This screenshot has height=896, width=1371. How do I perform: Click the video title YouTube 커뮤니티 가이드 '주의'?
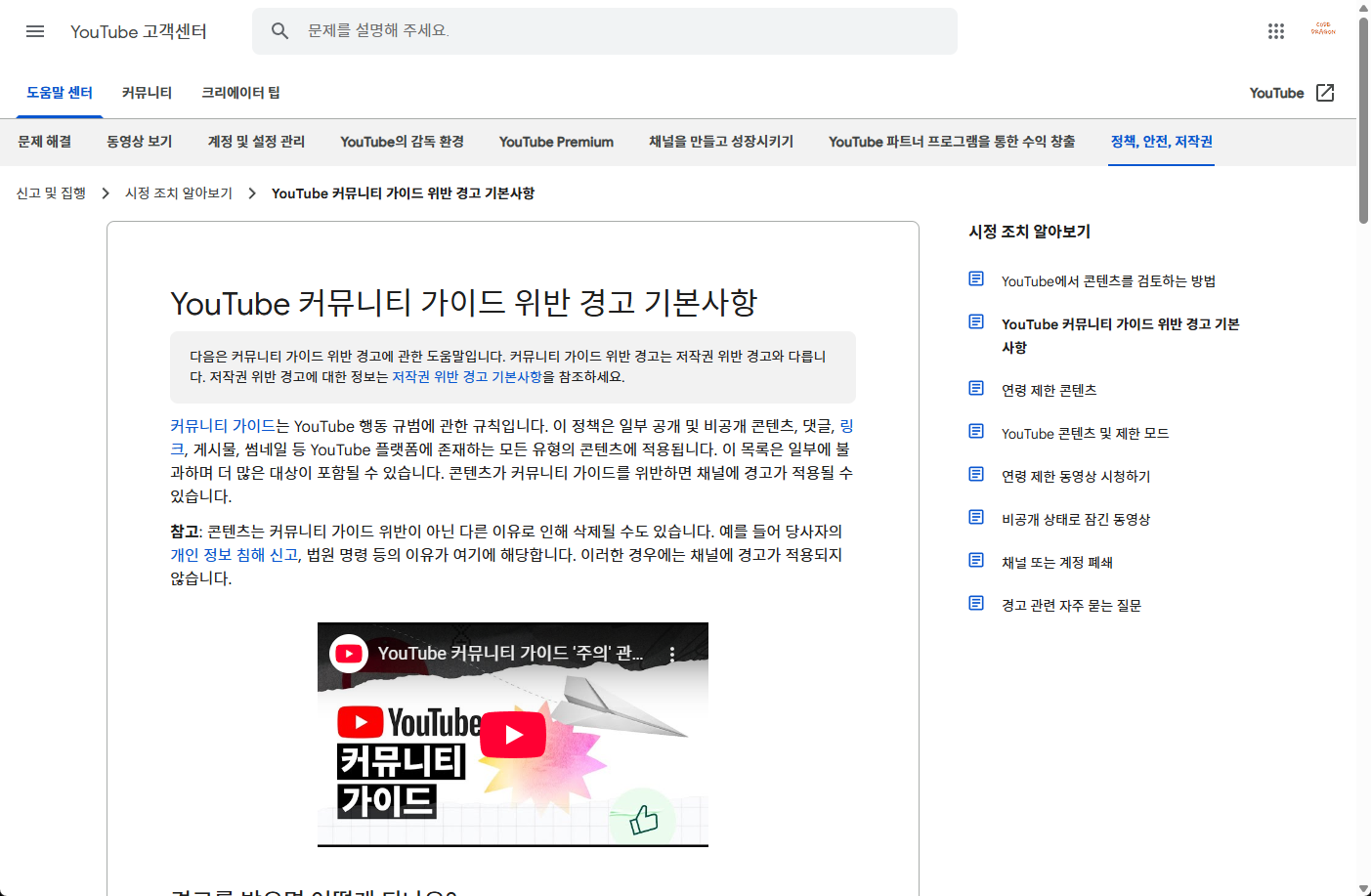(x=510, y=654)
